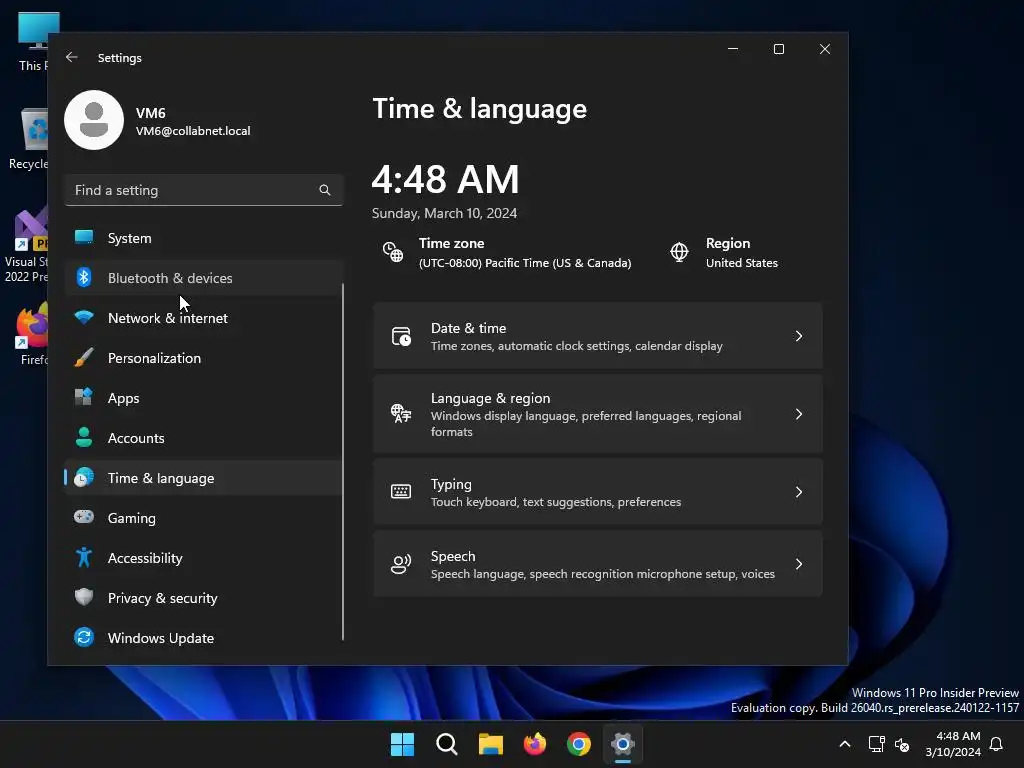This screenshot has width=1024, height=768.
Task: Open the Speech title
Action: coord(453,556)
